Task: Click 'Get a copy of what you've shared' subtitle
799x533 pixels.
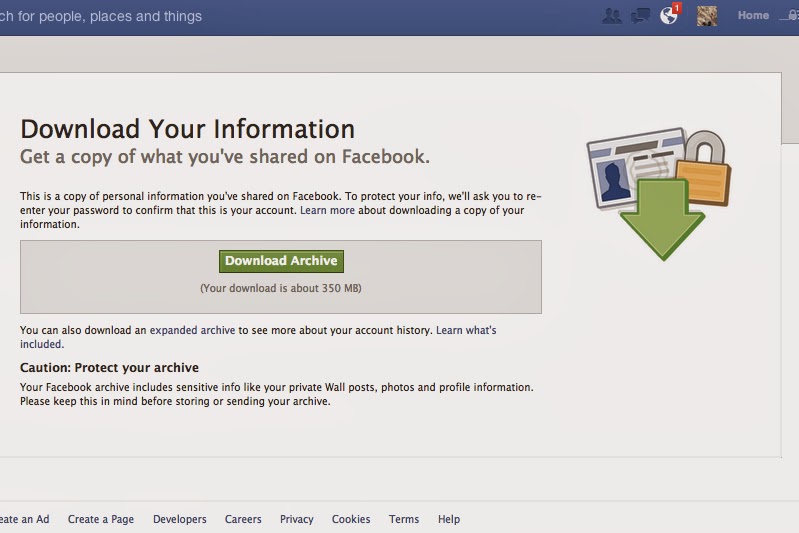Action: (x=225, y=157)
